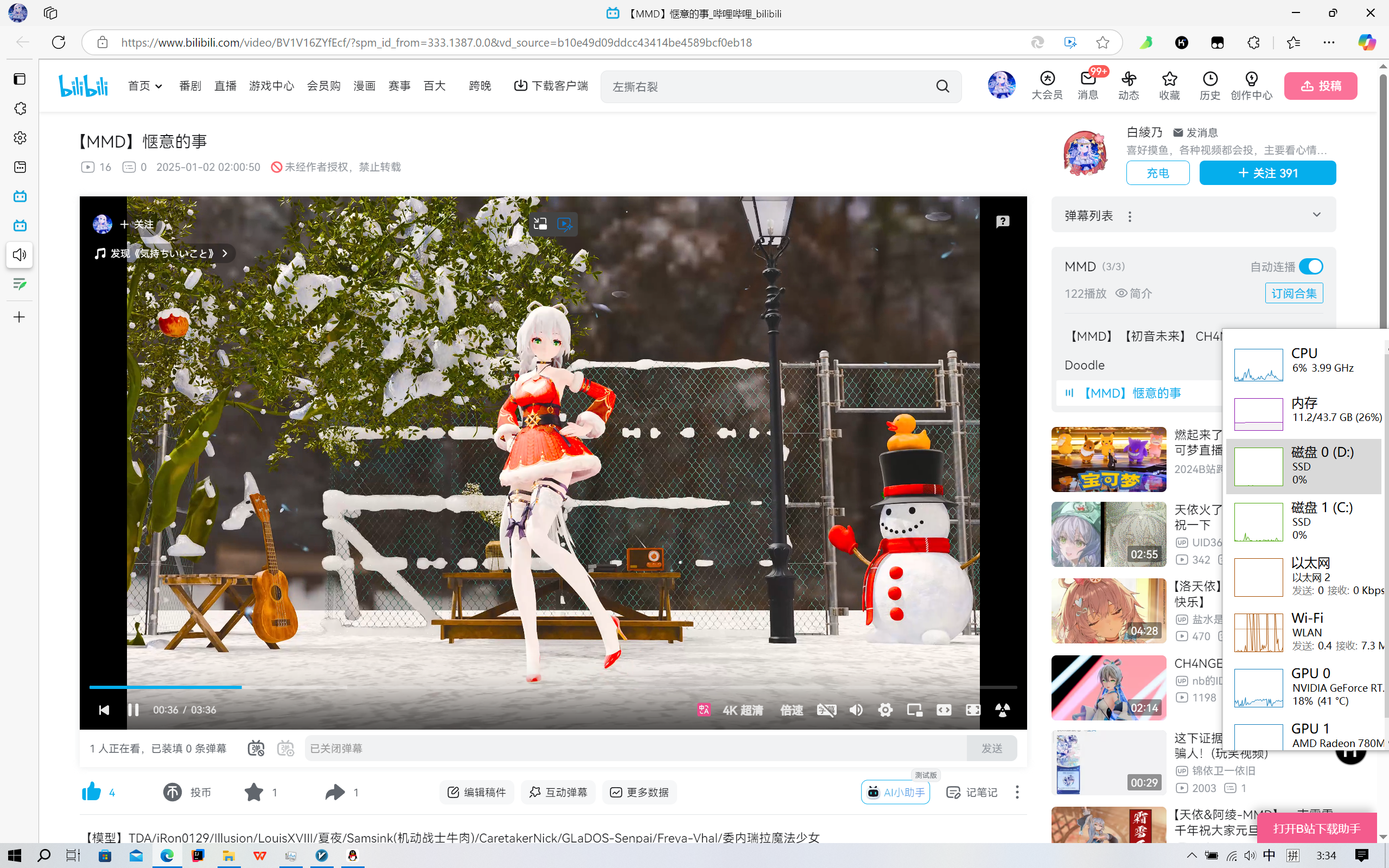Toggle the 自动连播 autoplay switch

(1310, 266)
